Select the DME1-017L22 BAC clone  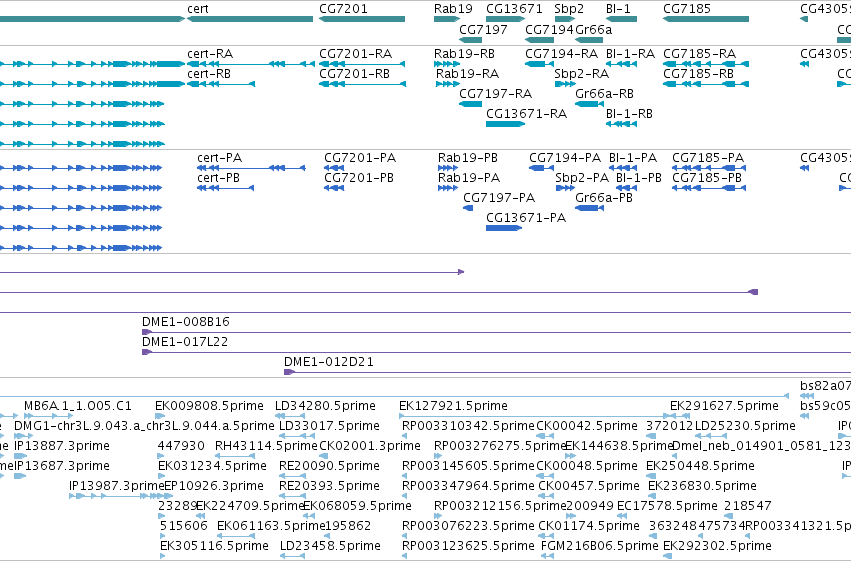point(496,352)
